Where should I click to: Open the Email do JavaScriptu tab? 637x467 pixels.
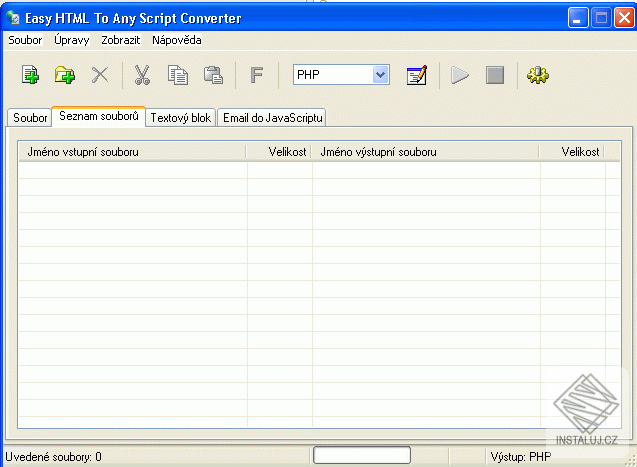(272, 118)
